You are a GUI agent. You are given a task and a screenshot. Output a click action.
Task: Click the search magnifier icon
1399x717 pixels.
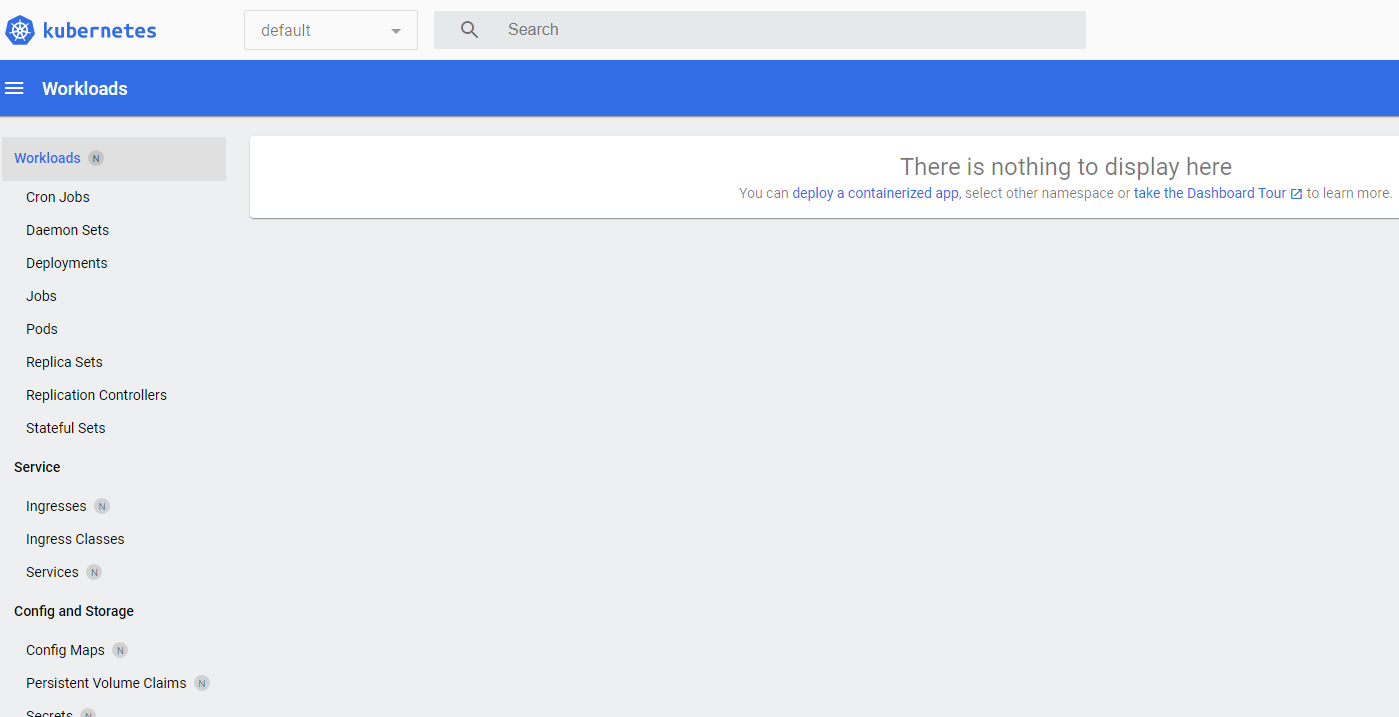click(469, 30)
